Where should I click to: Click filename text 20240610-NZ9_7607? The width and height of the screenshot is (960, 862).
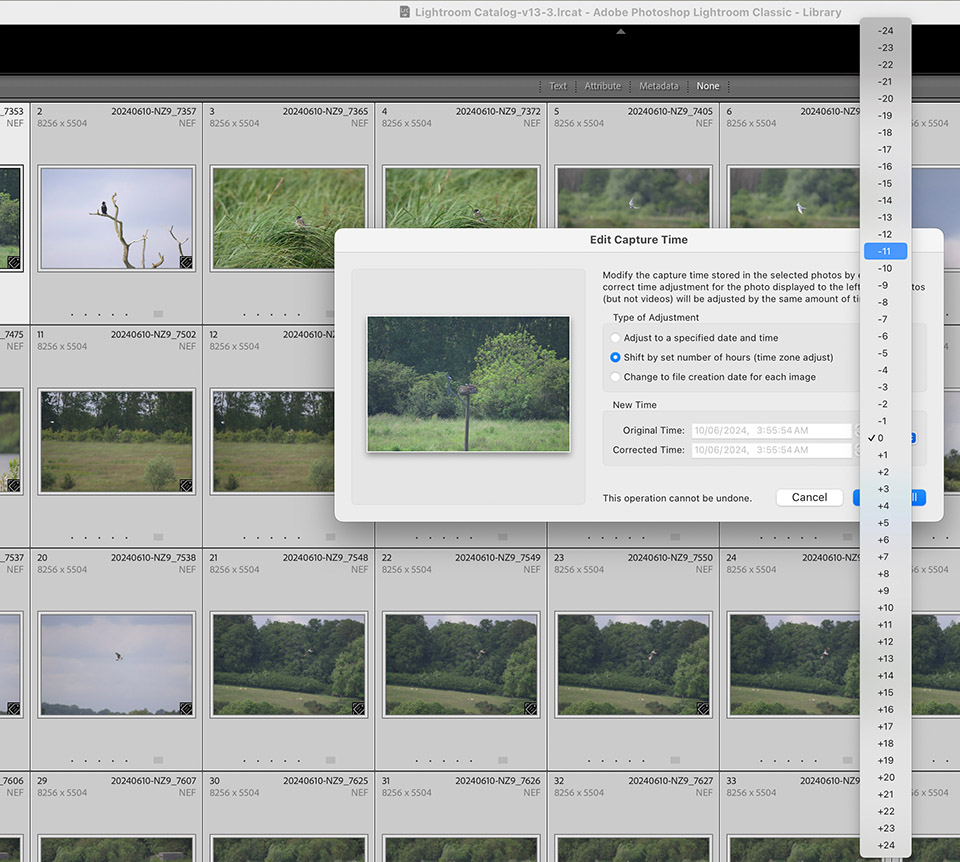pos(154,781)
